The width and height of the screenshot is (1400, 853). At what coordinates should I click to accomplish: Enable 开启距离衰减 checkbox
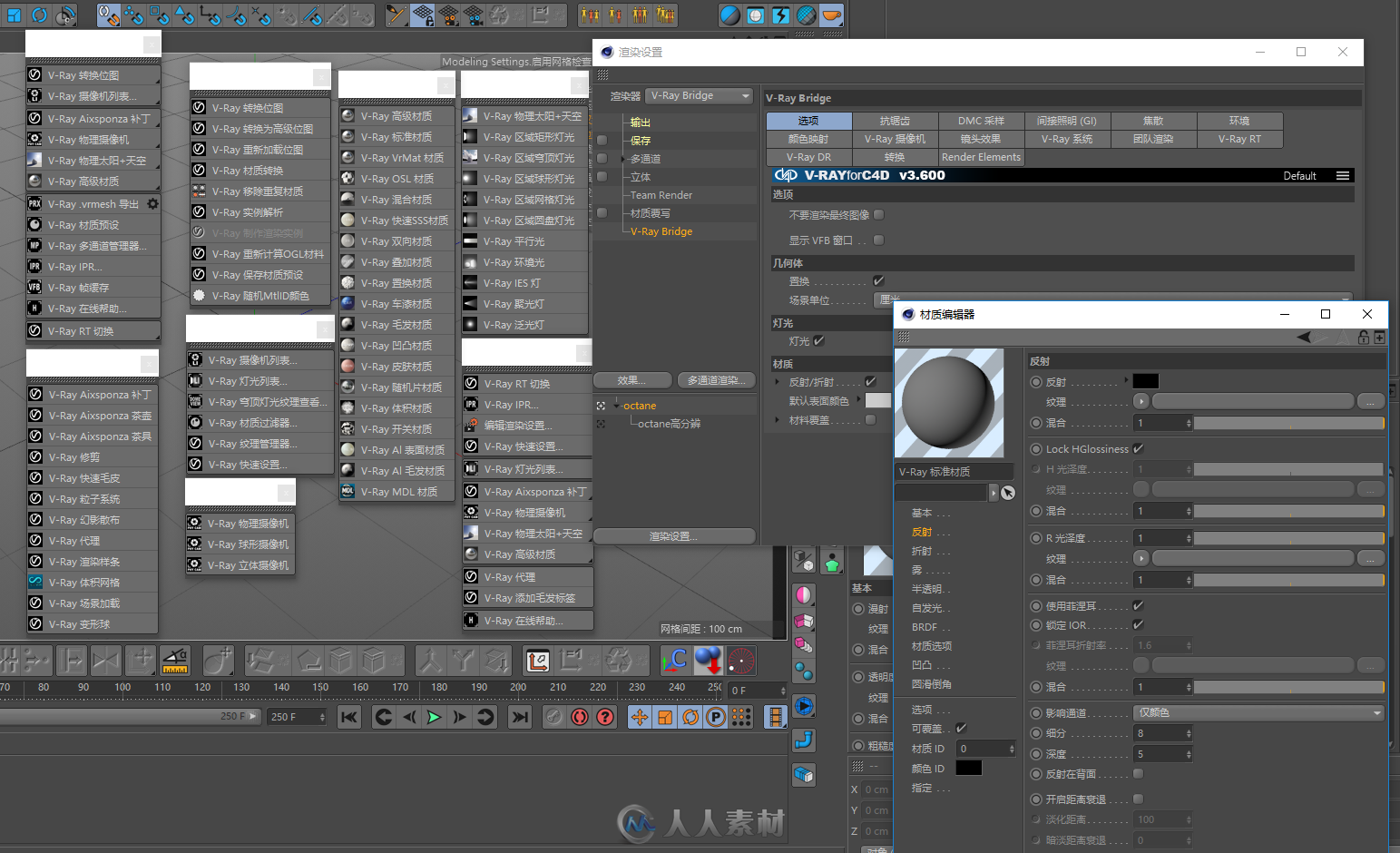click(x=1139, y=799)
